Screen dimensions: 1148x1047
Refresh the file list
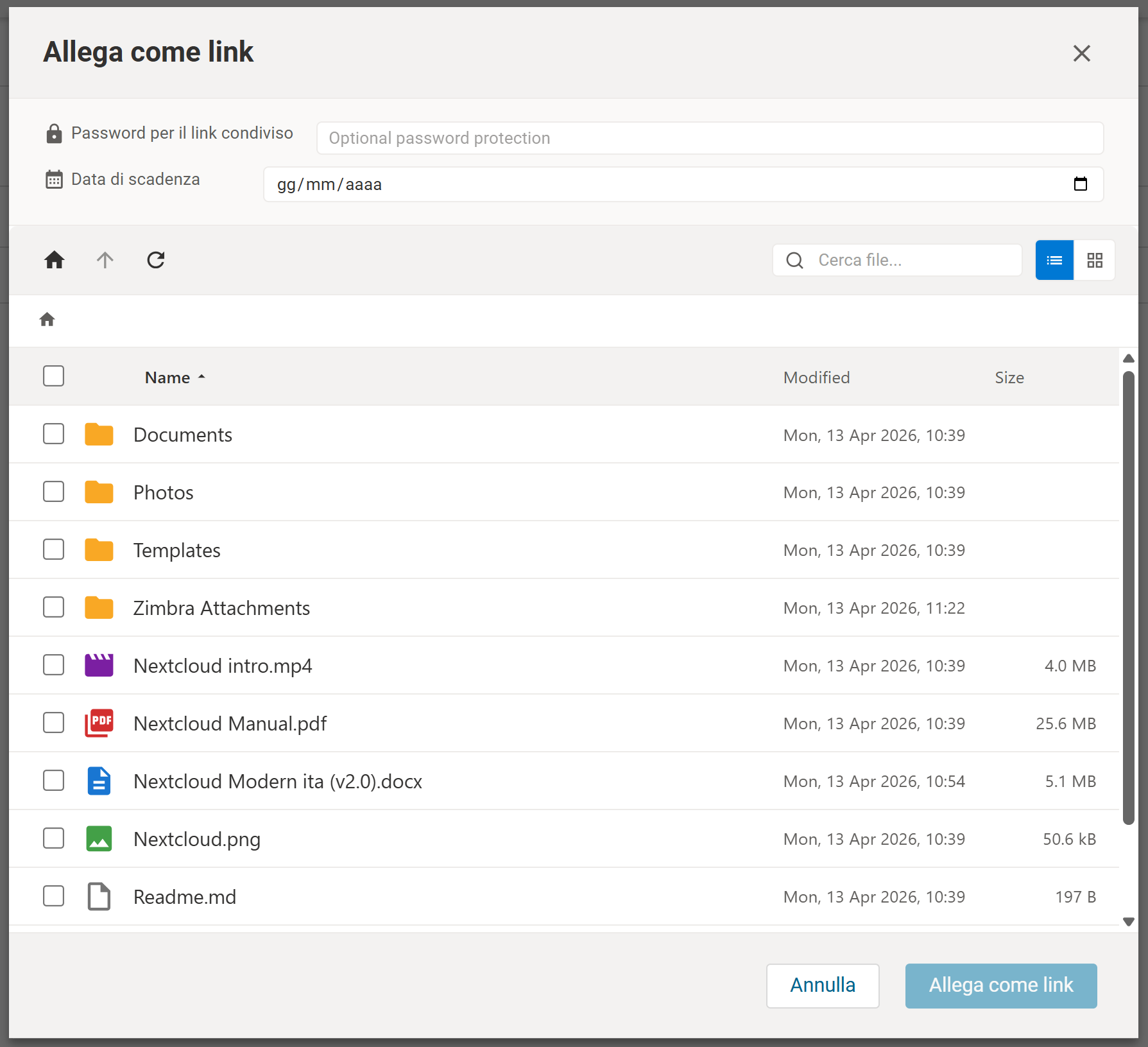pyautogui.click(x=156, y=260)
